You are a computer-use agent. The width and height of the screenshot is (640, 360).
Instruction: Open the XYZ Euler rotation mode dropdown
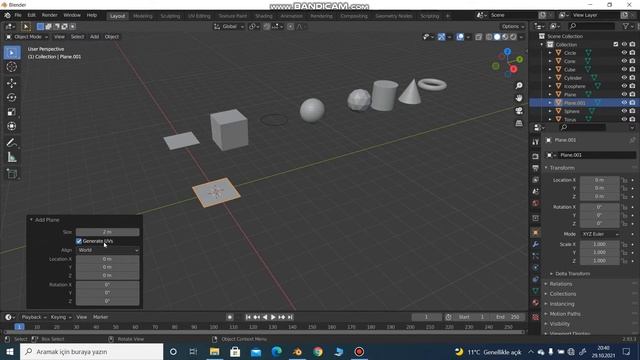click(600, 234)
